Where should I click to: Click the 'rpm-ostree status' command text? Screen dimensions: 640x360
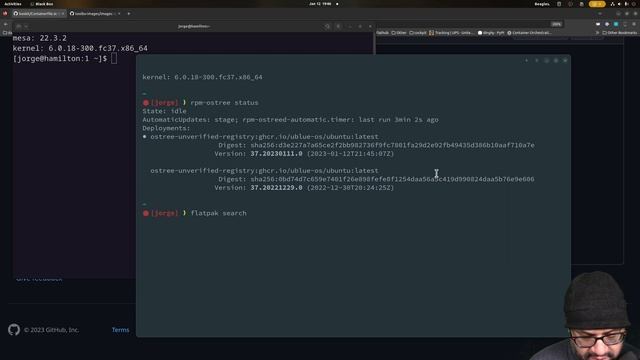[224, 102]
